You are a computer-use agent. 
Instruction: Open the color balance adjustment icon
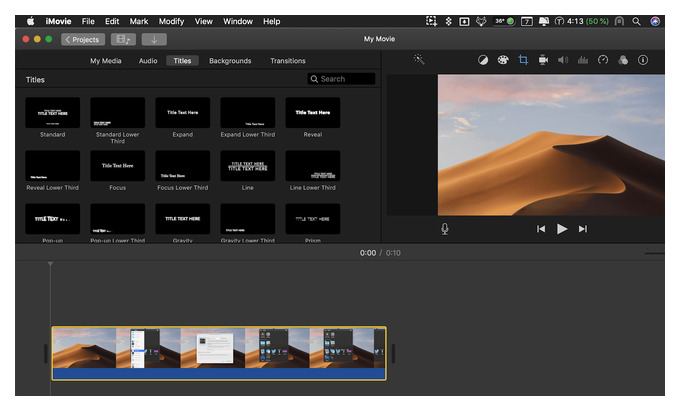point(483,60)
